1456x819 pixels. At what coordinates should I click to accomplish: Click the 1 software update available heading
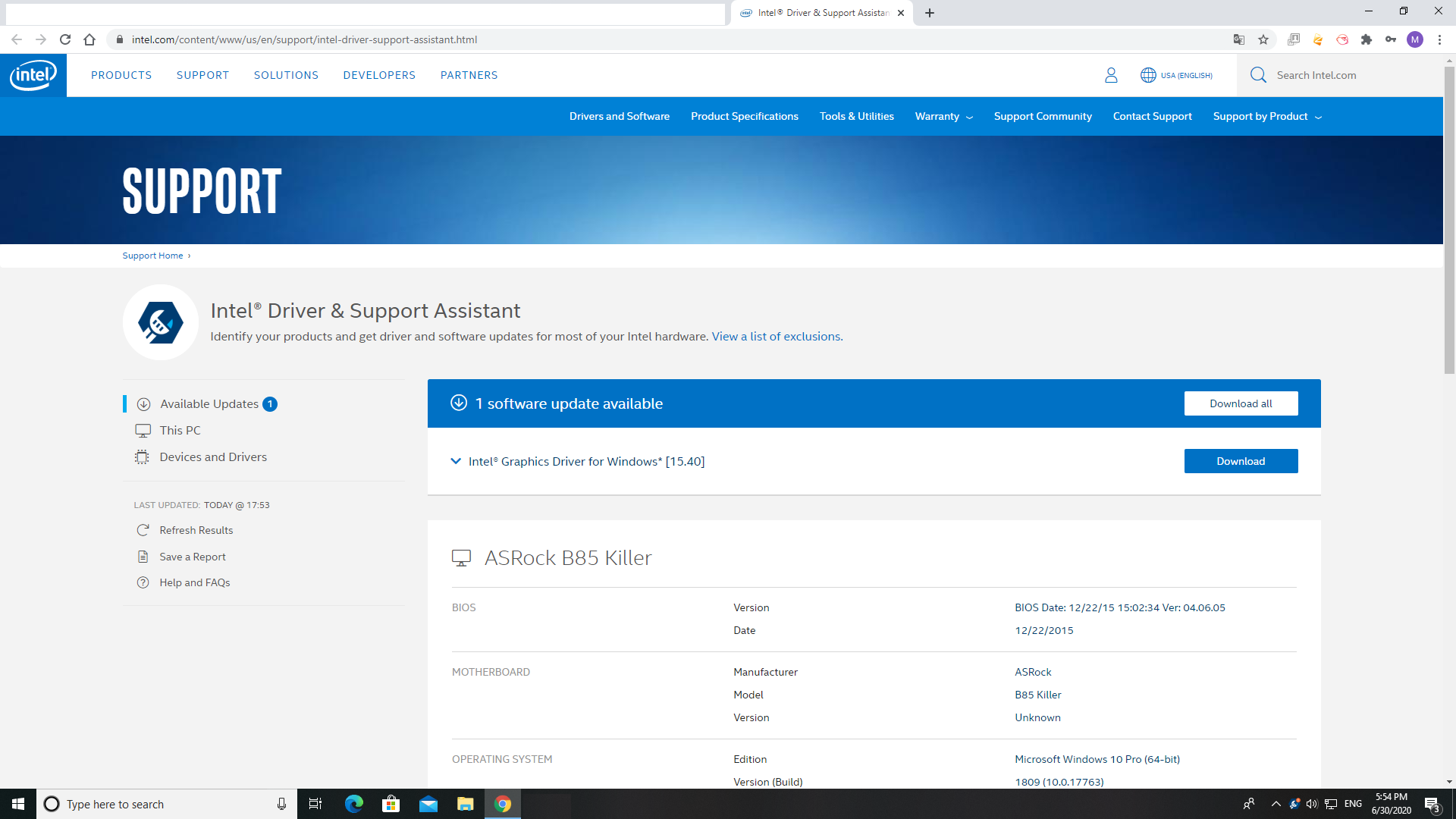[x=569, y=403]
